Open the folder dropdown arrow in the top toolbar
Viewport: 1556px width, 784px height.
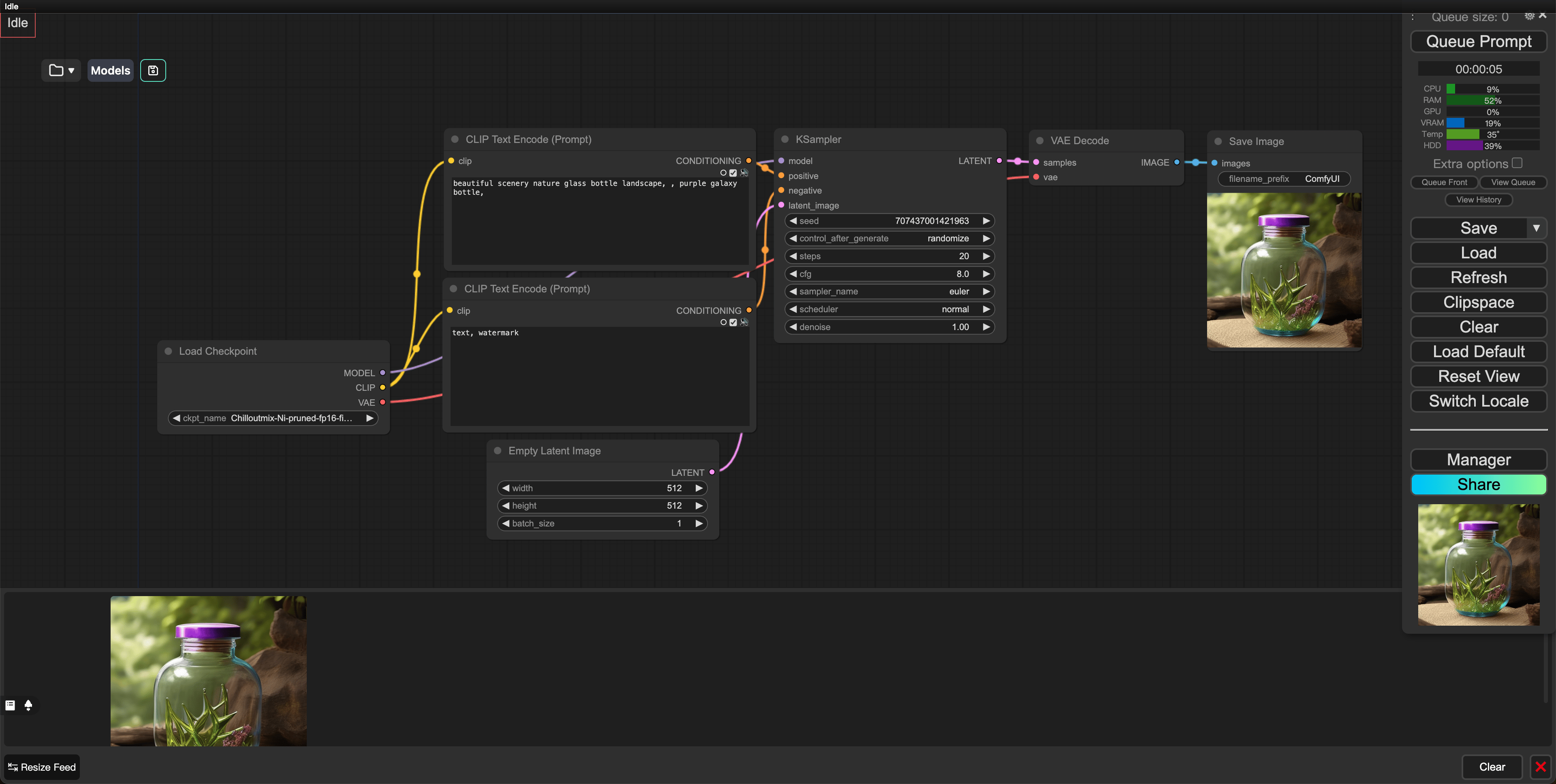[71, 70]
